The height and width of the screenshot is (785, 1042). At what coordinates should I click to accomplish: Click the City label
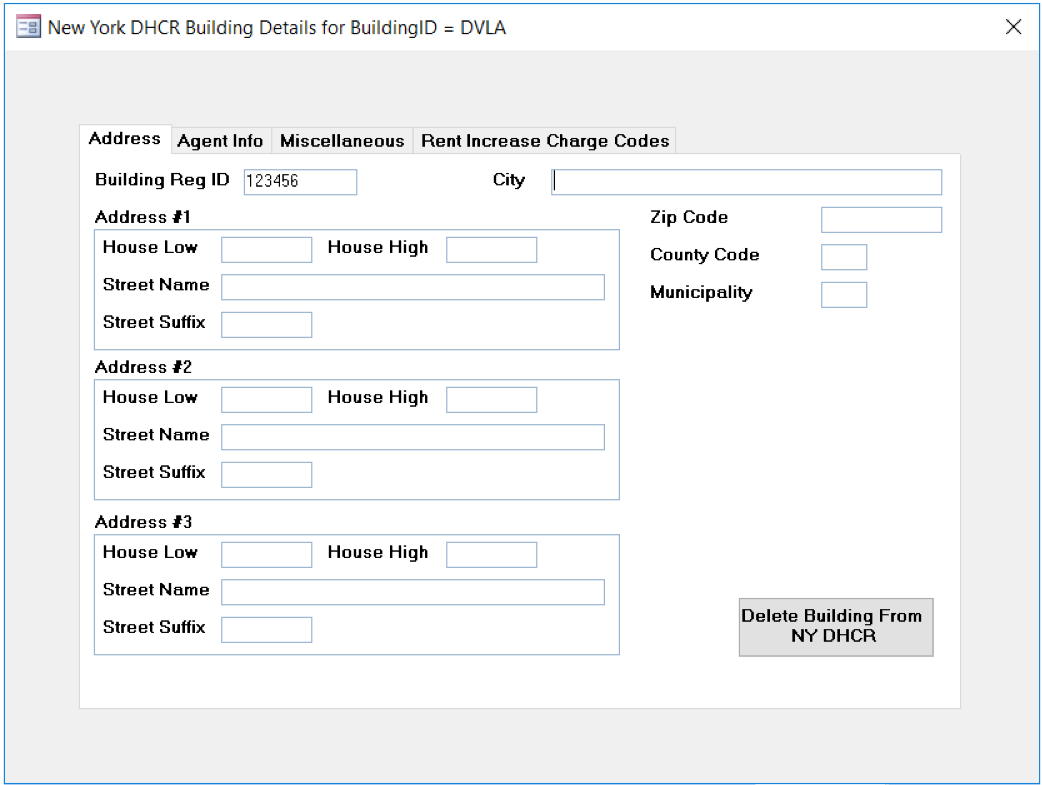pyautogui.click(x=509, y=180)
